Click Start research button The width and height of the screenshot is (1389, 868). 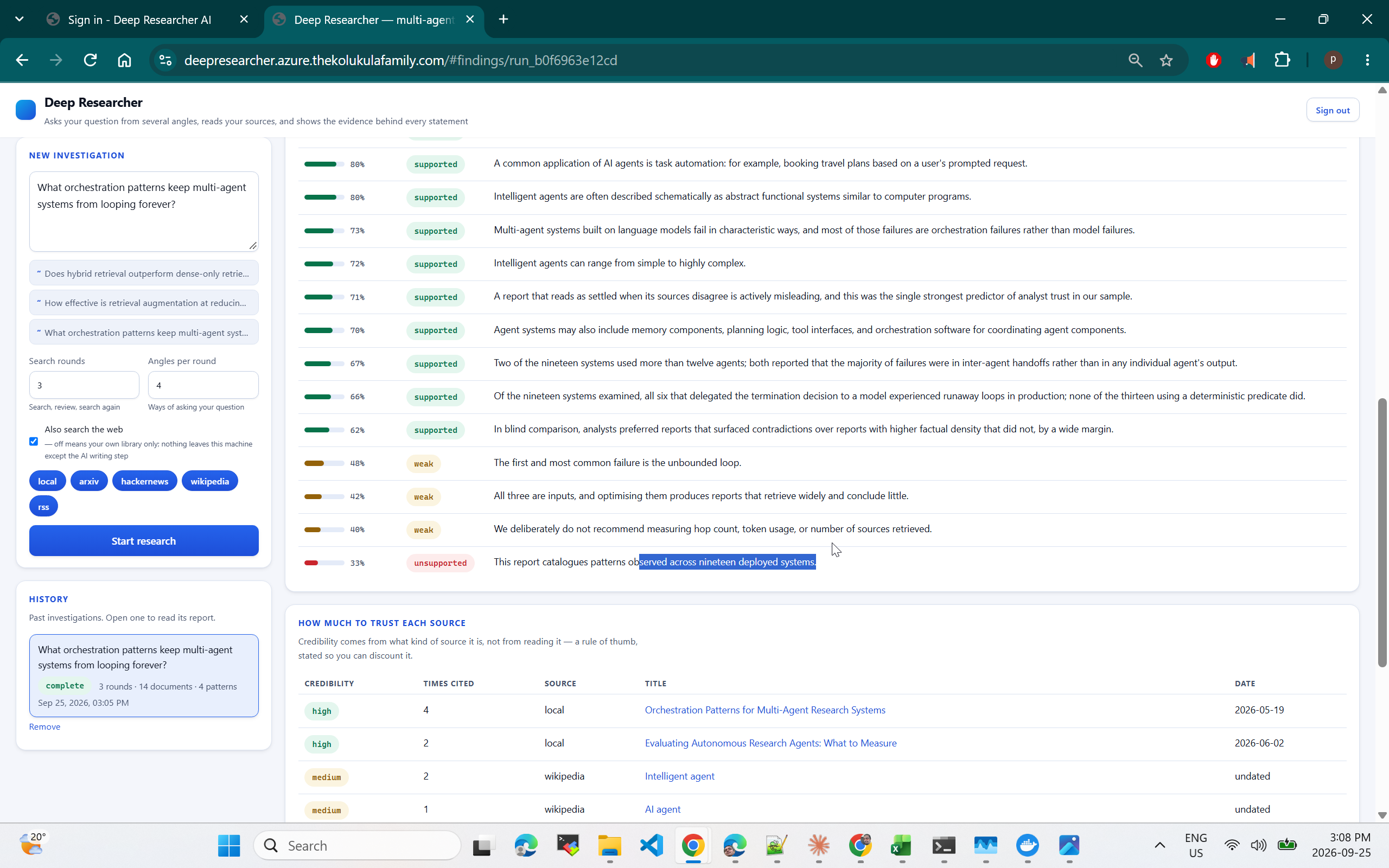[x=143, y=541]
